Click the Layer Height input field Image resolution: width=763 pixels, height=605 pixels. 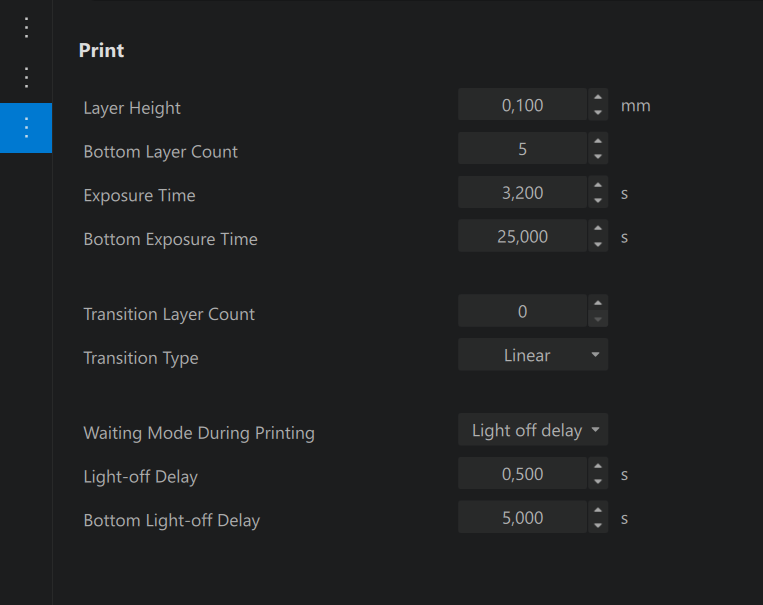click(x=523, y=105)
